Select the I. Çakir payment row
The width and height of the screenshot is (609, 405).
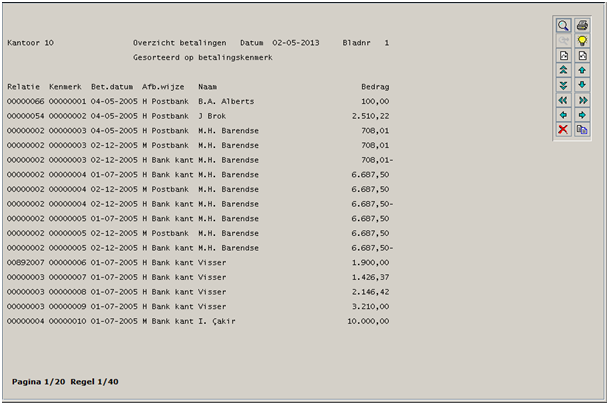tap(198, 321)
